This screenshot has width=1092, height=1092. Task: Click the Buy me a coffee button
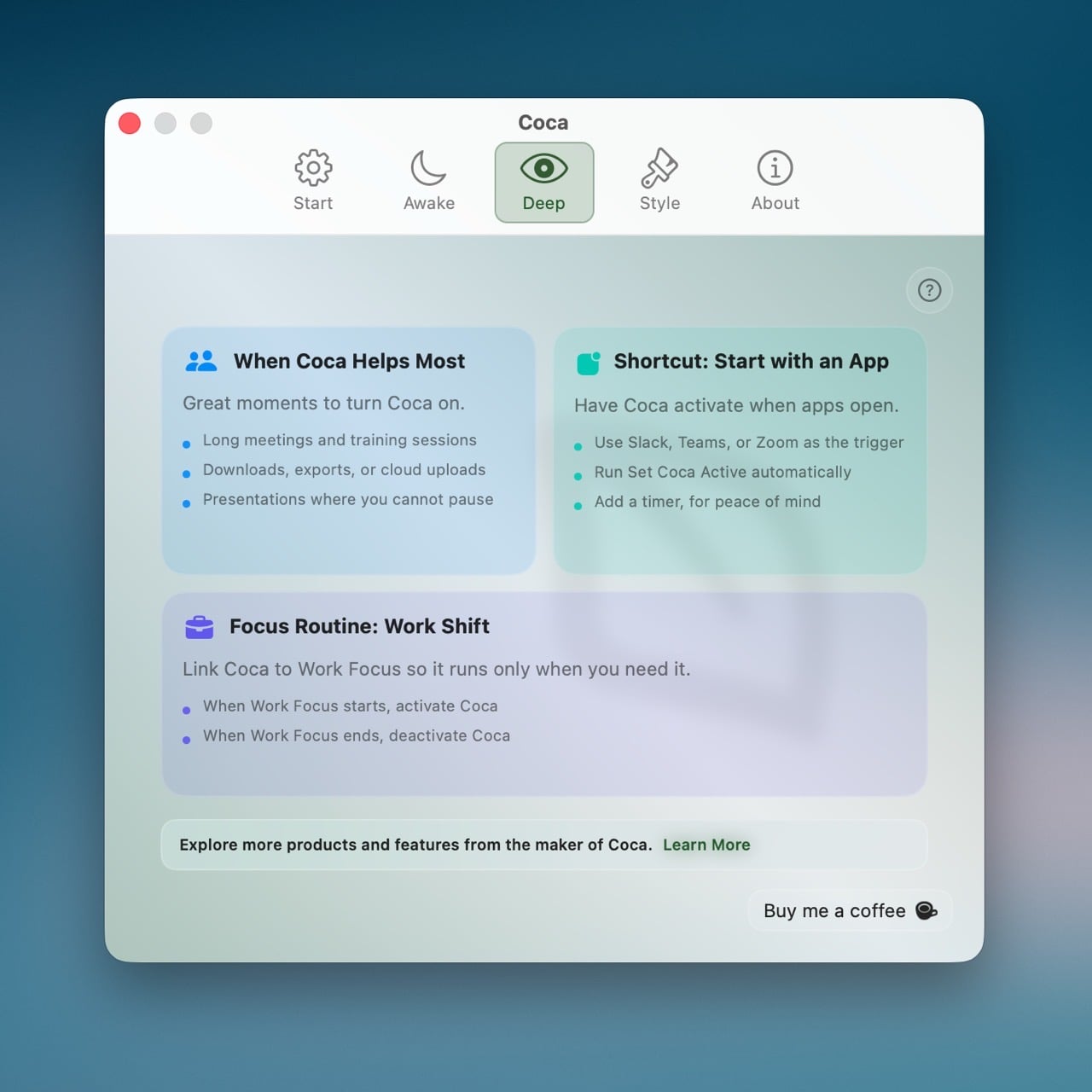(850, 910)
